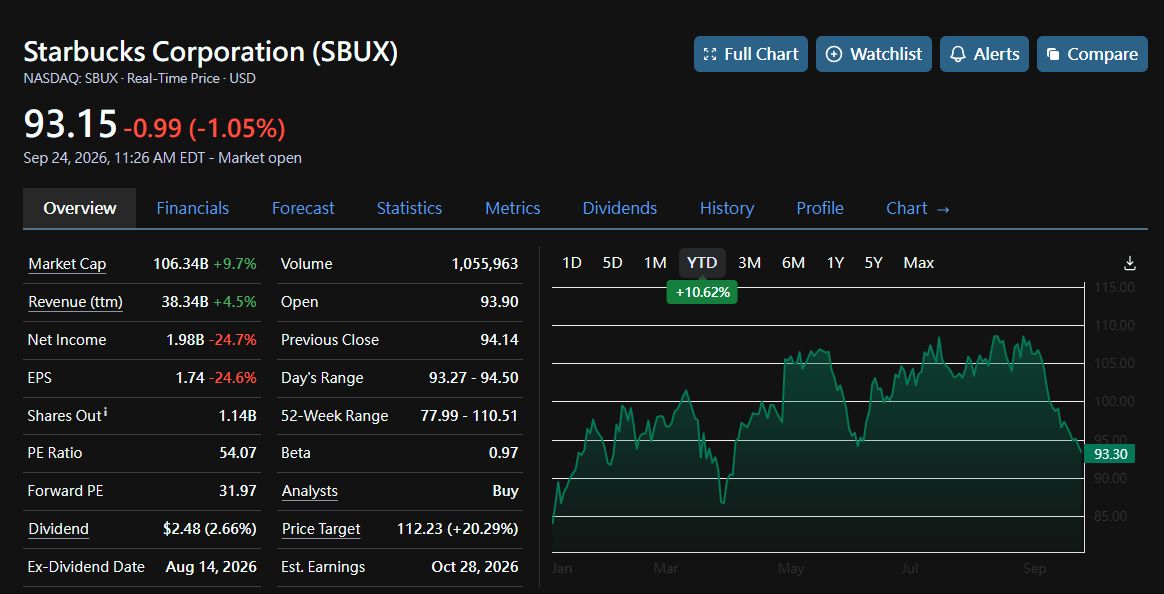The height and width of the screenshot is (594, 1164).
Task: Click the Shares Out info icon
Action: [105, 411]
